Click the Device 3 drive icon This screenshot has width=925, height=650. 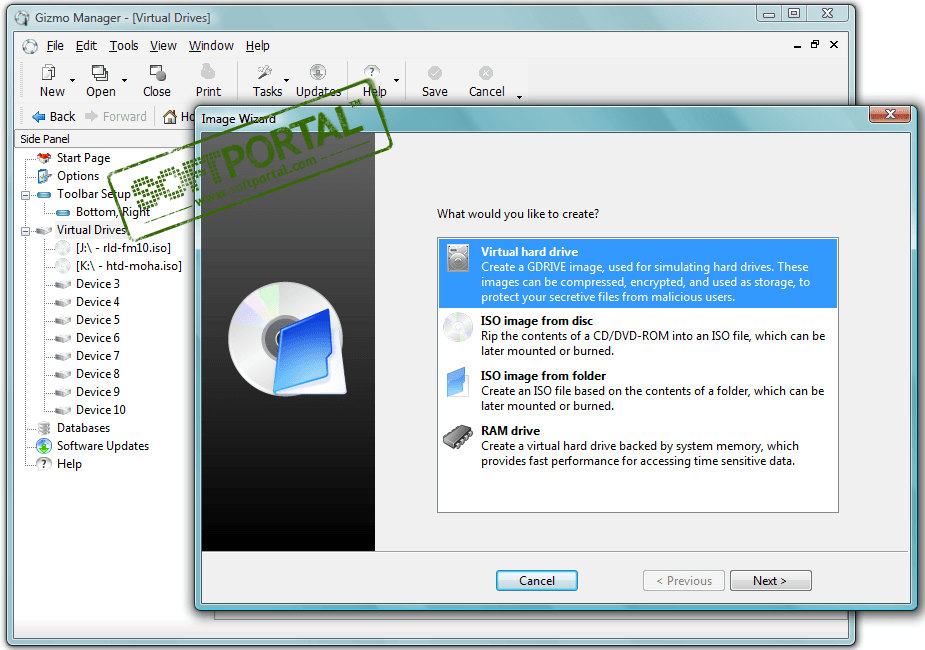click(63, 284)
